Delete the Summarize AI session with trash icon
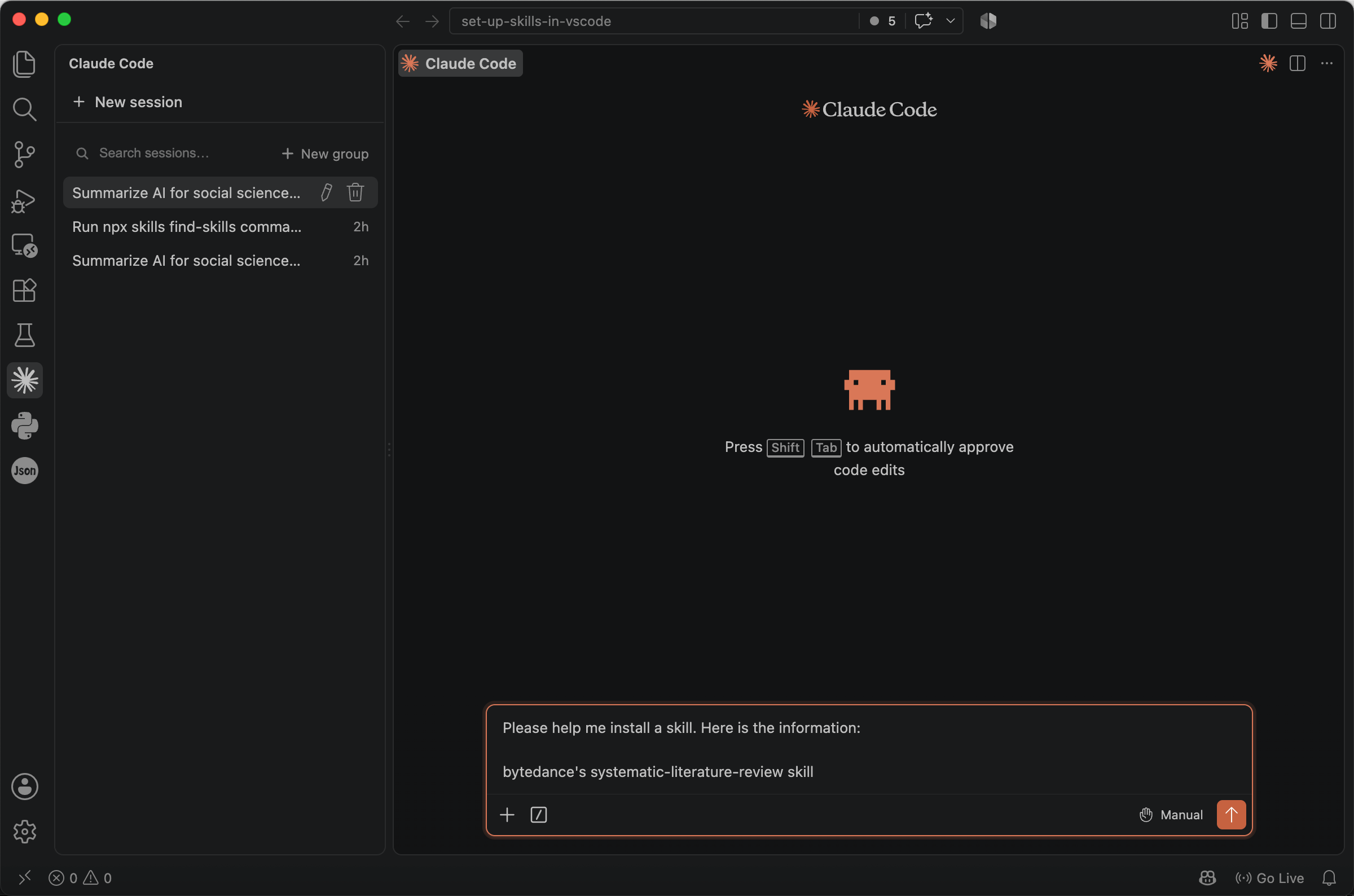The width and height of the screenshot is (1354, 896). pos(355,192)
